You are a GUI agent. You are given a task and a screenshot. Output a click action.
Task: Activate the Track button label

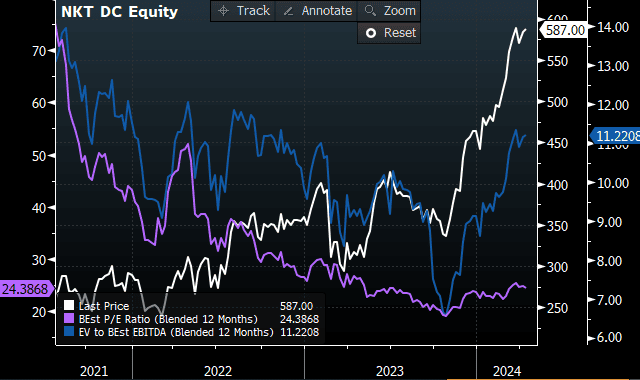(253, 11)
